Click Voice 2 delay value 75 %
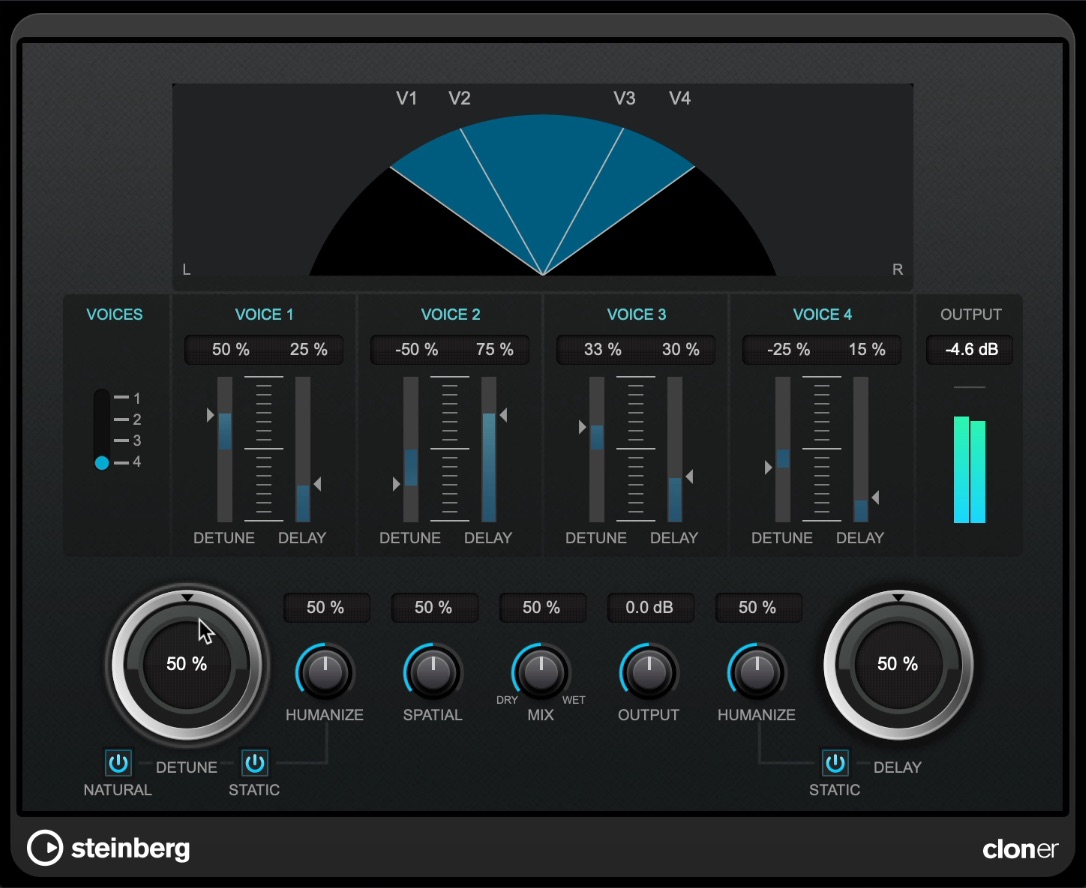This screenshot has width=1086, height=888. pyautogui.click(x=495, y=350)
